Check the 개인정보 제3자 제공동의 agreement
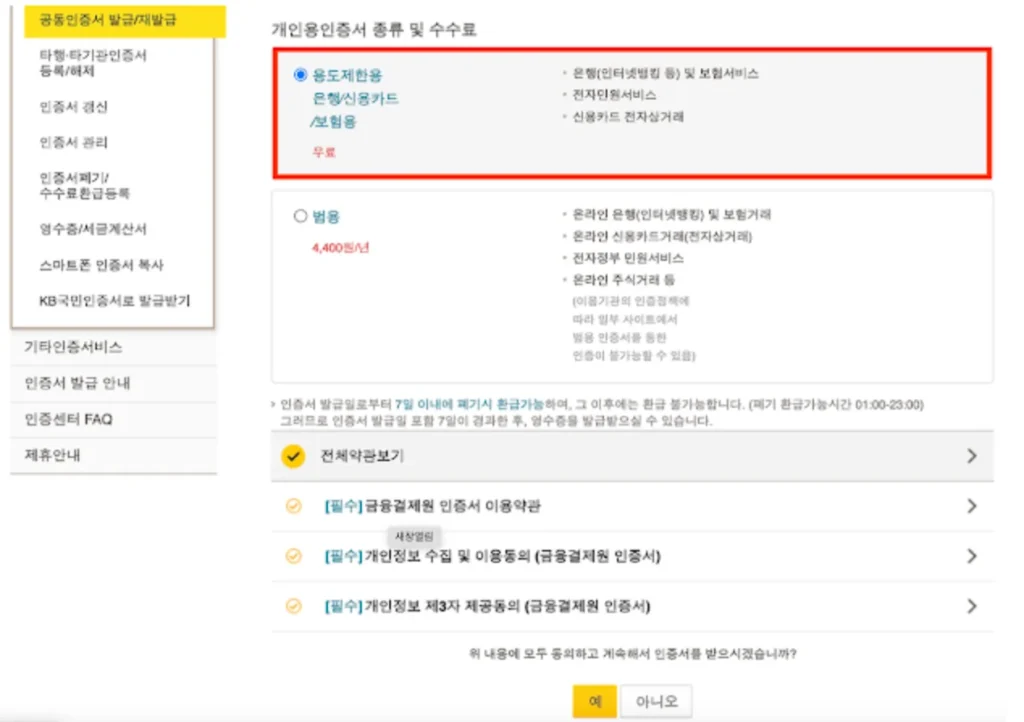Viewport: 1024px width, 722px height. [294, 606]
